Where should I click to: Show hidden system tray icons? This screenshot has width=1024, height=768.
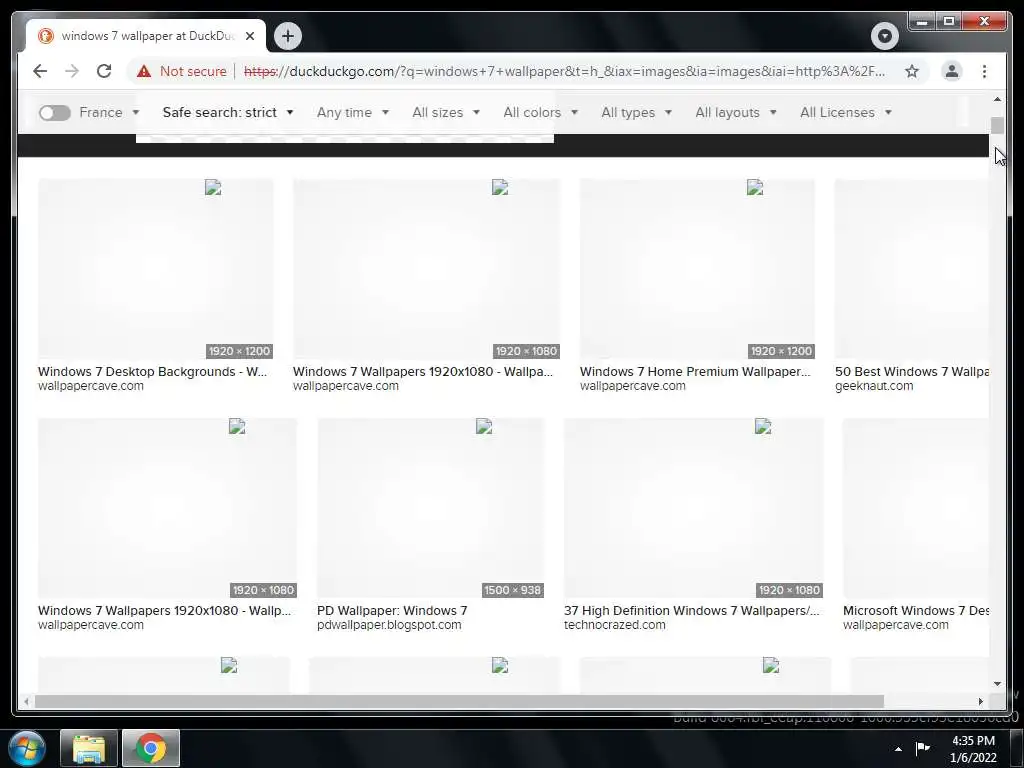[898, 749]
